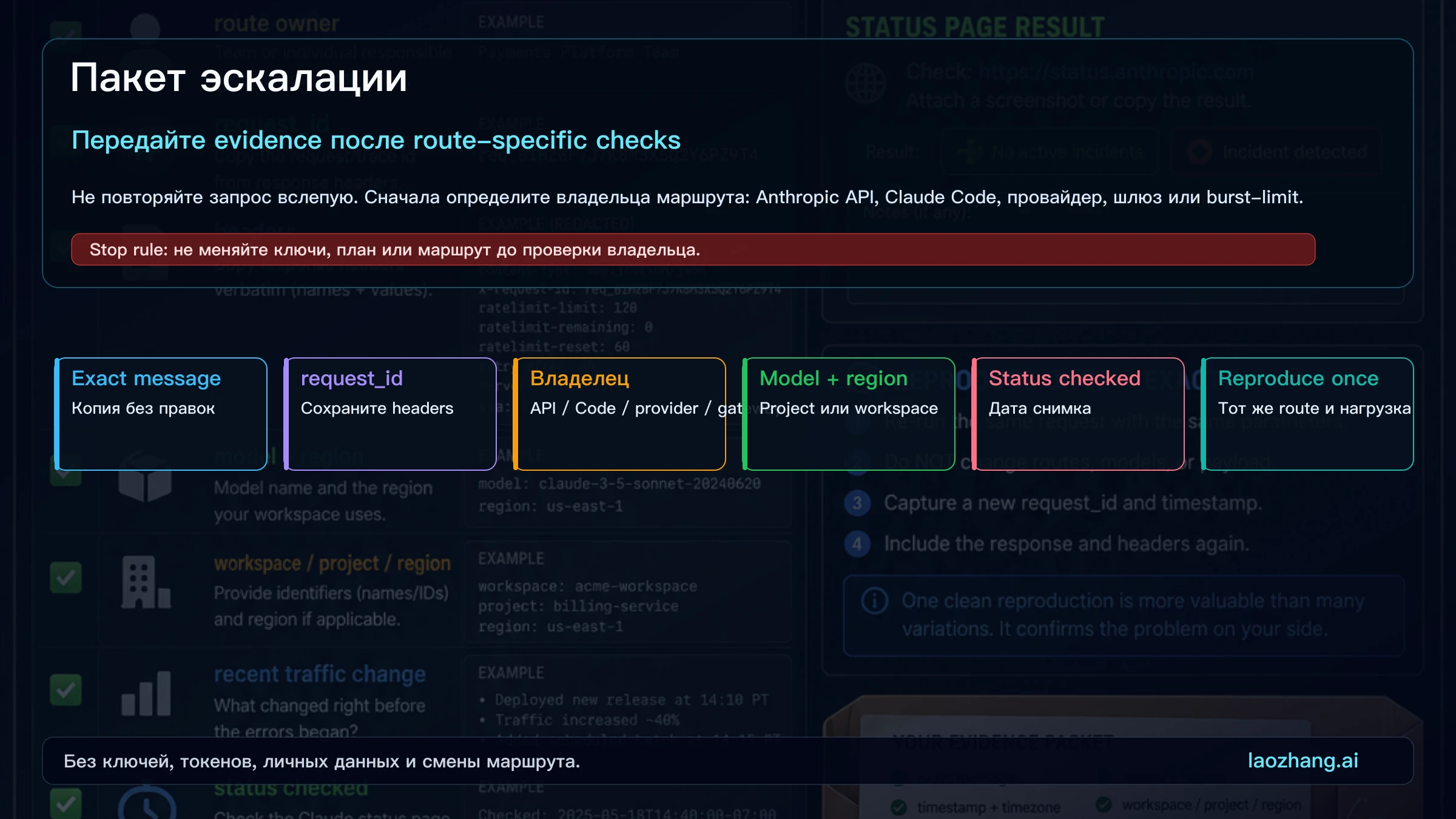Viewport: 1456px width, 819px height.
Task: Click the red 'Stop rule' banner
Action: [693, 249]
